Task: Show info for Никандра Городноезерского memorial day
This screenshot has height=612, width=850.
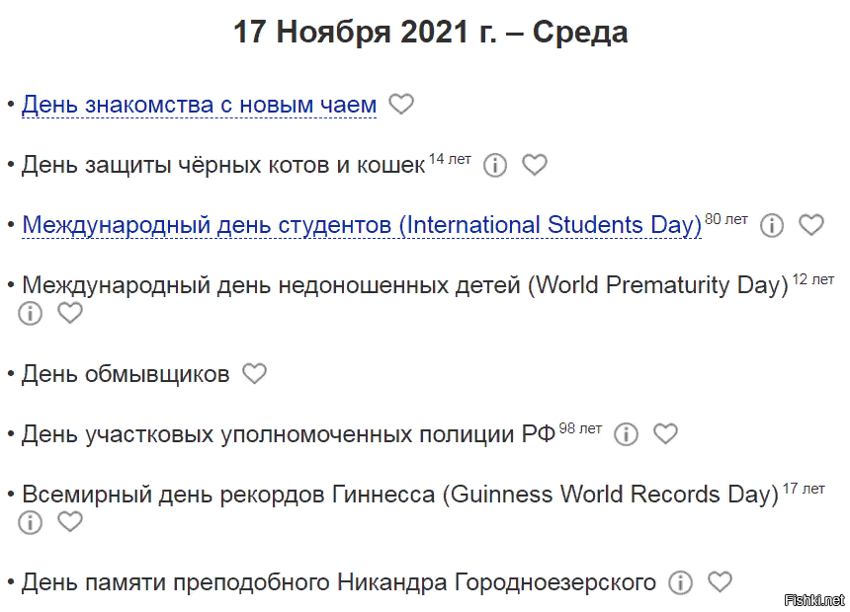Action: click(680, 583)
